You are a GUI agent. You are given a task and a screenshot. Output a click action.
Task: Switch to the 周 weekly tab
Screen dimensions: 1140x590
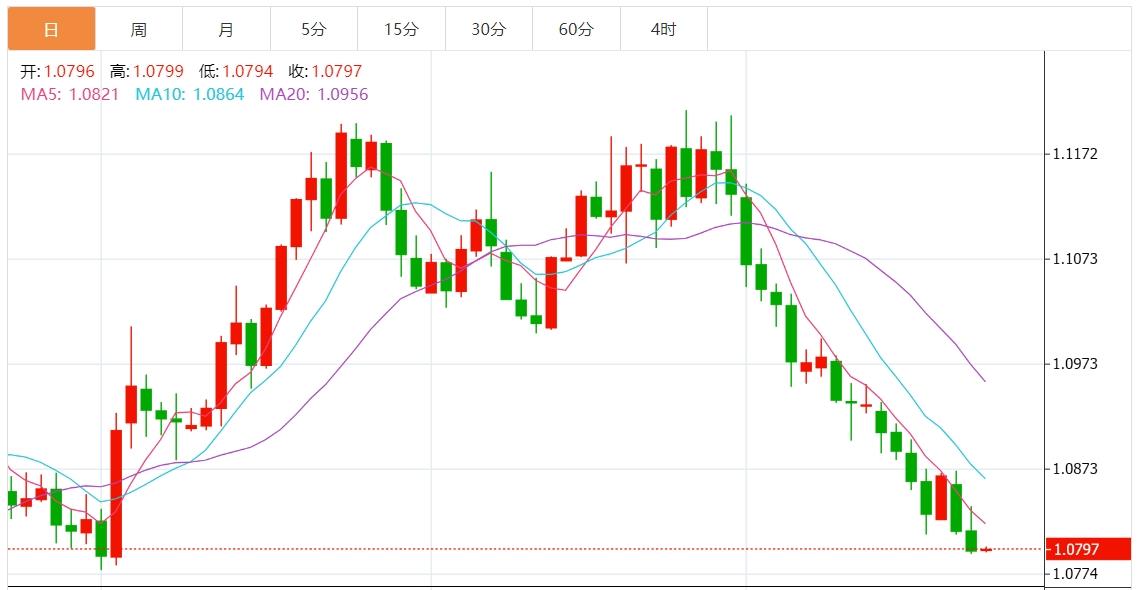pos(139,29)
